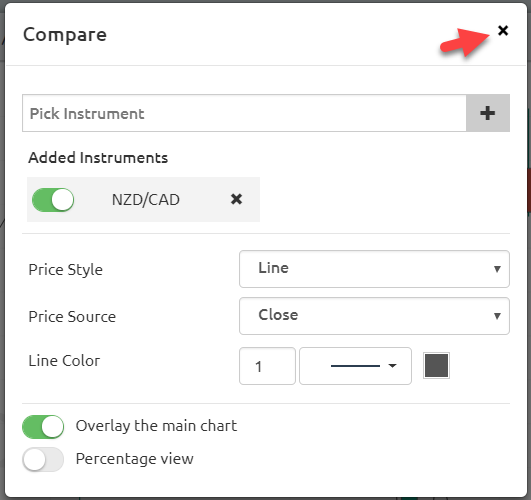
Task: Remove the NZD/CAD instrument
Action: coord(236,199)
